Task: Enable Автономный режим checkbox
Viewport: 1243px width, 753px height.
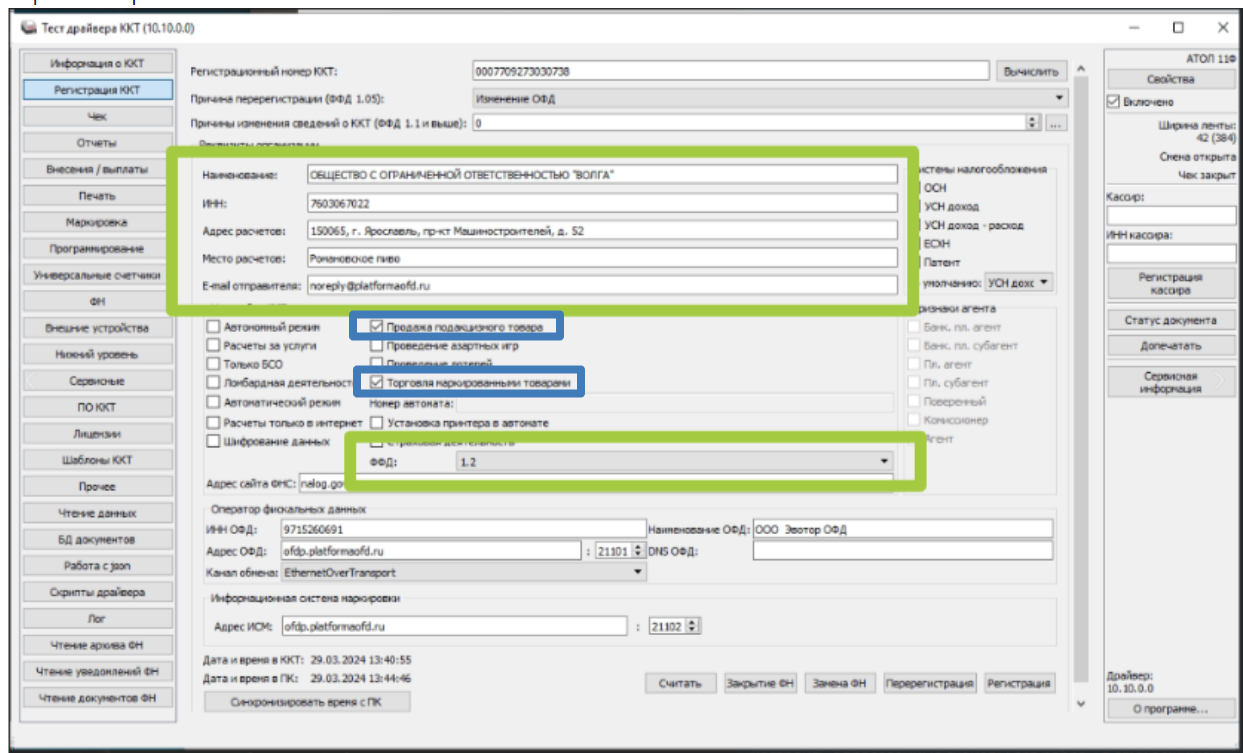Action: coord(213,327)
